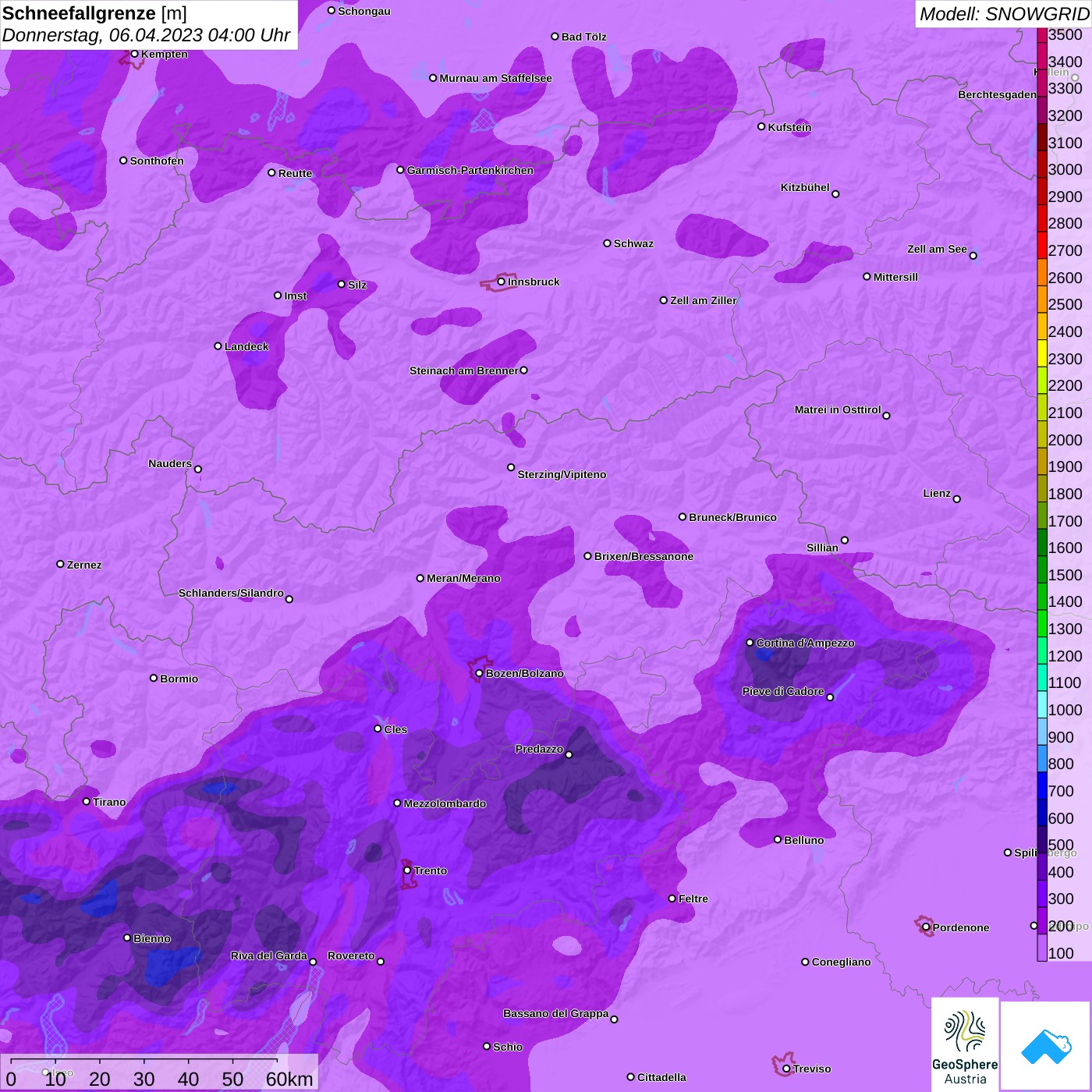Click the Modell: SNOWGRID label
The height and width of the screenshot is (1092, 1092).
coord(1004,13)
